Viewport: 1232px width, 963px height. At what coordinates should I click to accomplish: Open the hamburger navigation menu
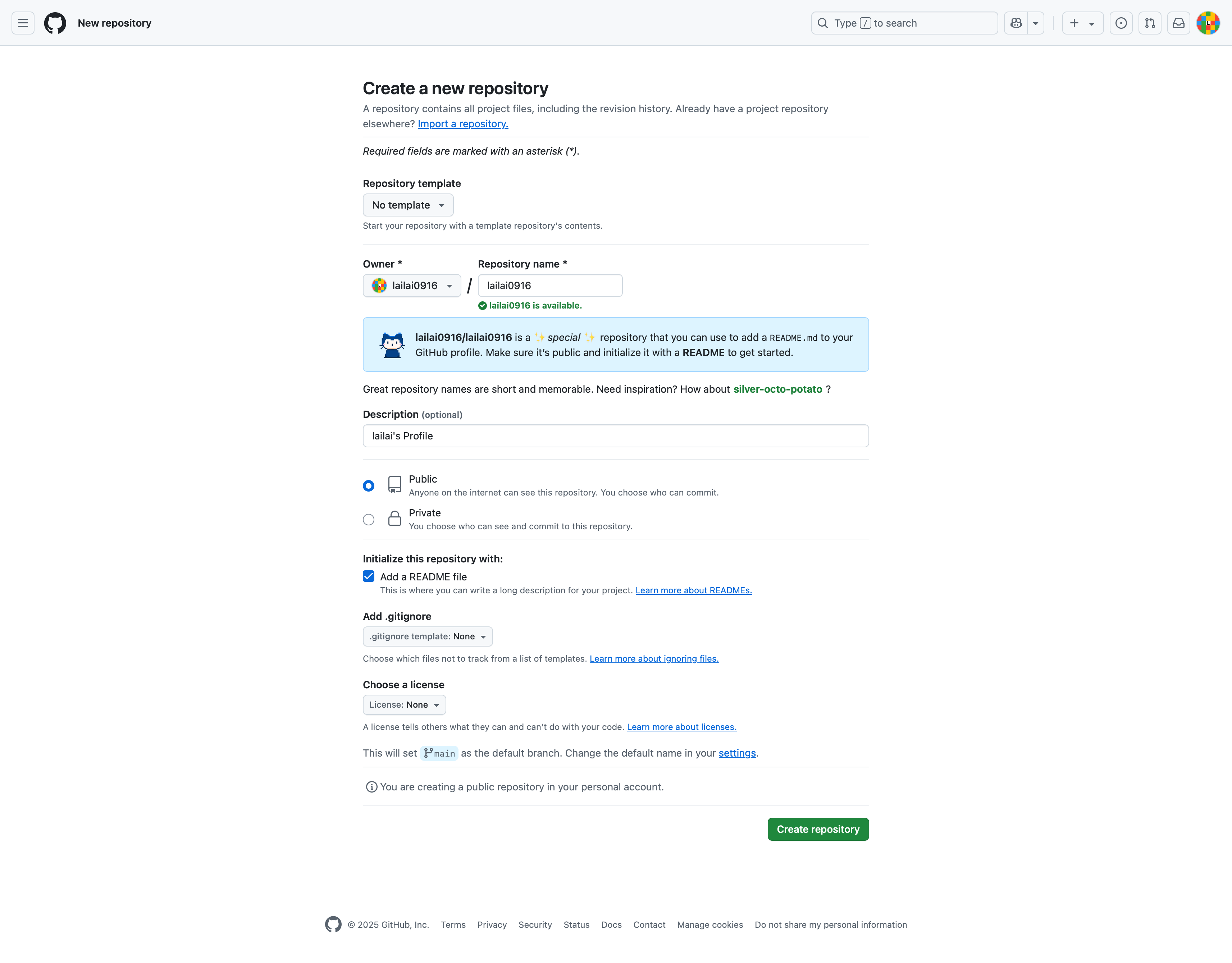pyautogui.click(x=23, y=23)
